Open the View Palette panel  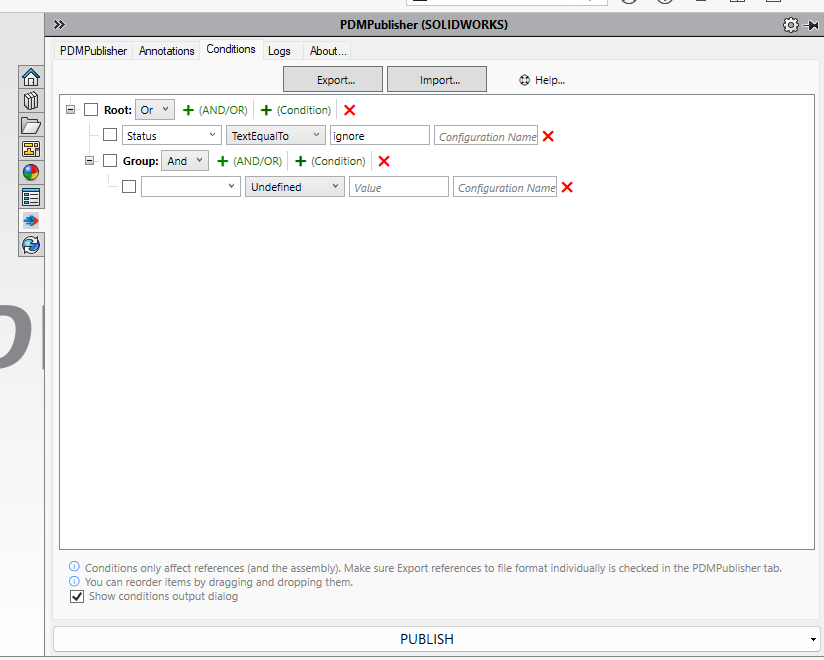tap(30, 148)
